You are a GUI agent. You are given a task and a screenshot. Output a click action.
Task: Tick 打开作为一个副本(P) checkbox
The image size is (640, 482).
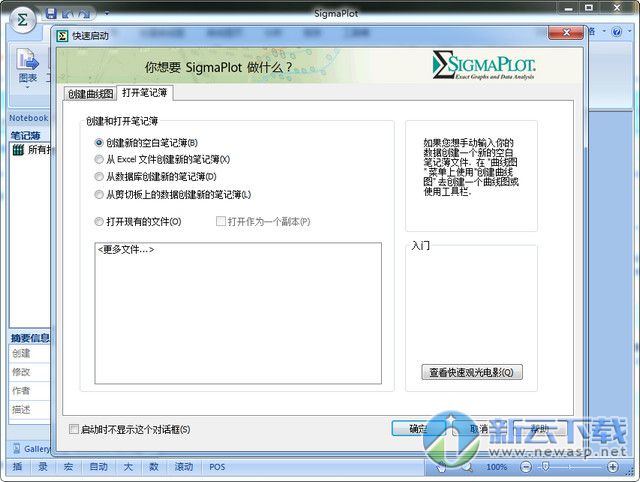[221, 221]
